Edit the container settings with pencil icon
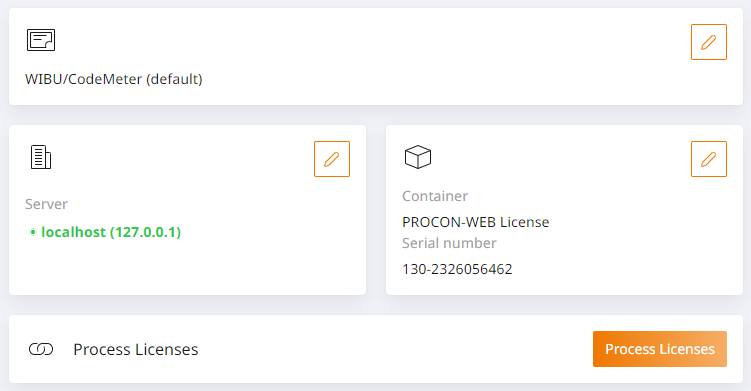Image resolution: width=751 pixels, height=391 pixels. (708, 159)
